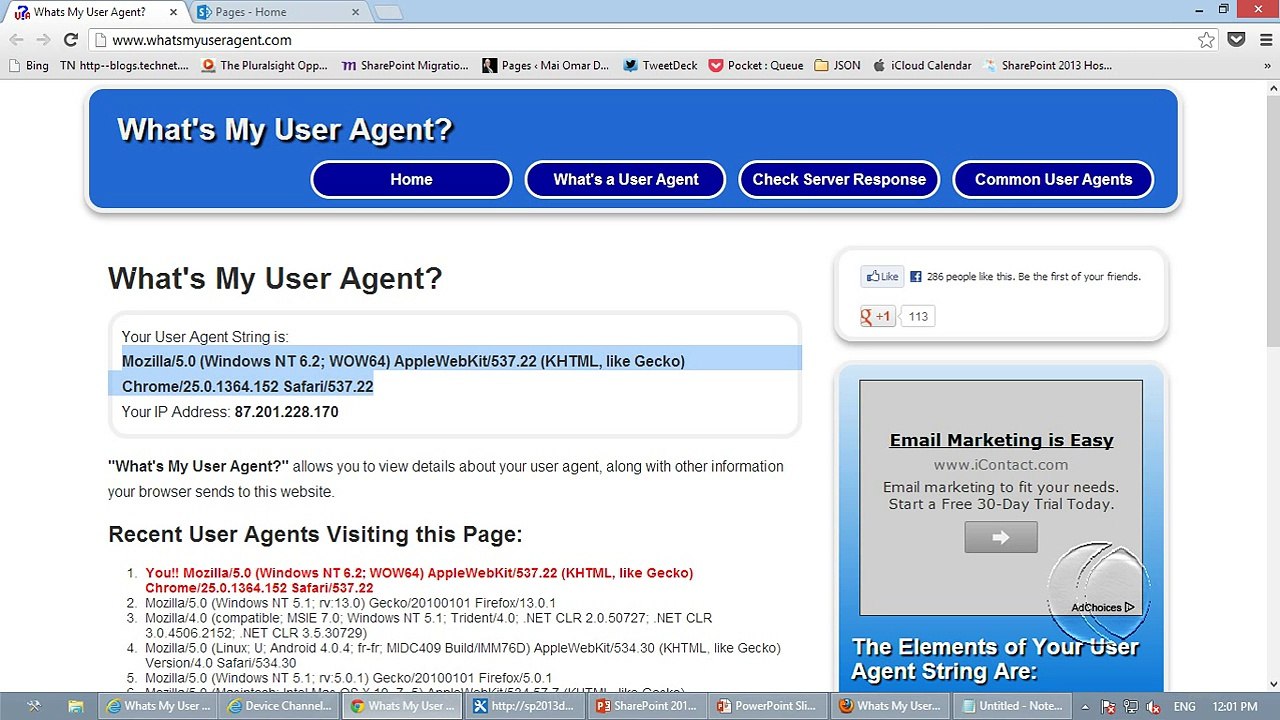
Task: Click the red 'You!!' user agent entry
Action: (x=419, y=580)
